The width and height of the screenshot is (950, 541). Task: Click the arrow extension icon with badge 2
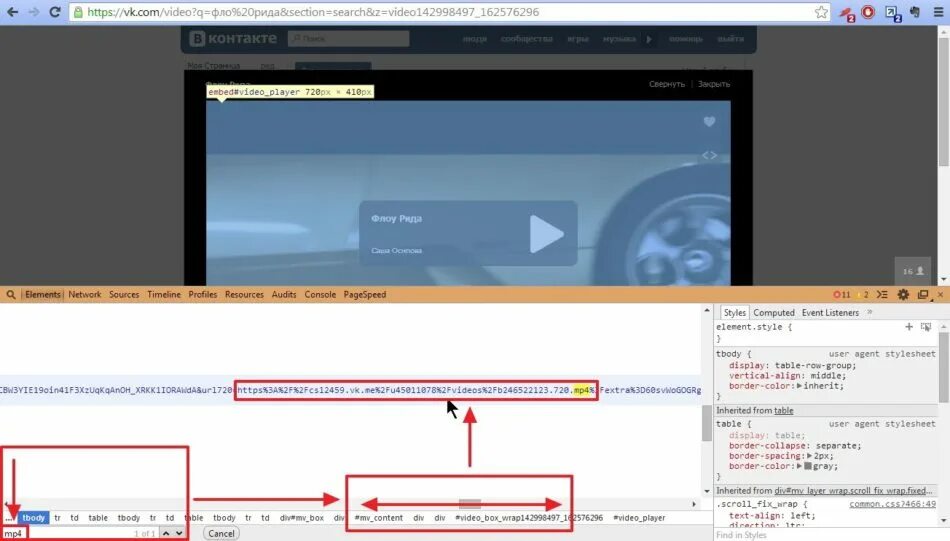[x=893, y=13]
